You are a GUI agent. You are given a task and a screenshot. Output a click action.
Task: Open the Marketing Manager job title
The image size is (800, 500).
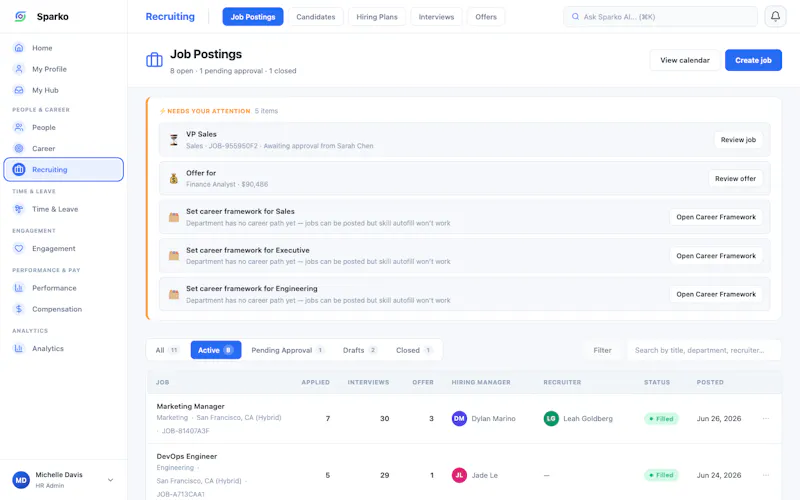[x=190, y=406]
